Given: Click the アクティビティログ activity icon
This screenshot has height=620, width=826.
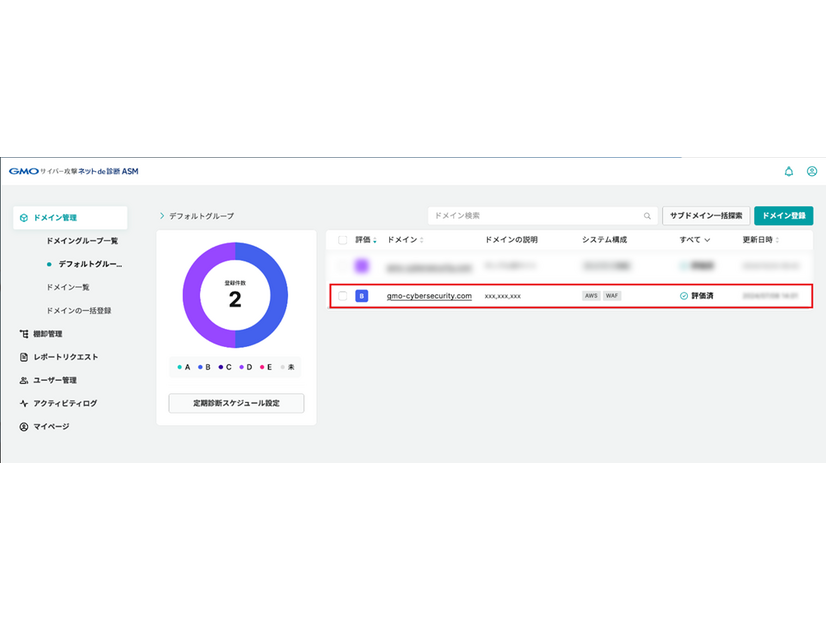Looking at the screenshot, I should click(23, 403).
